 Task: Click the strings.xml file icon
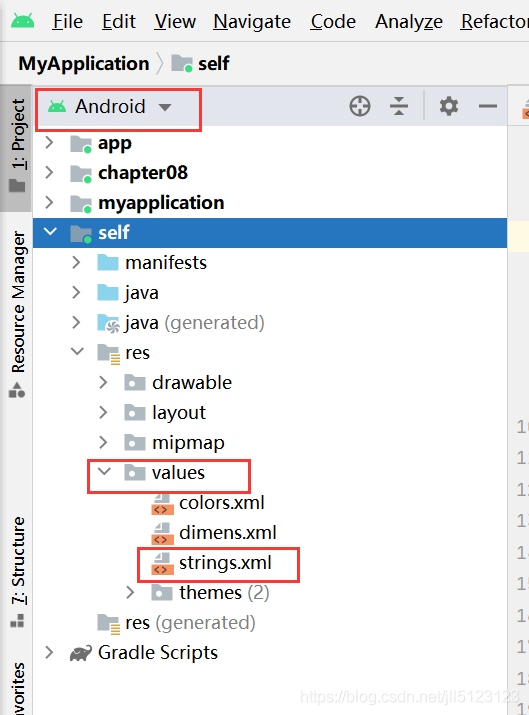pyautogui.click(x=162, y=564)
